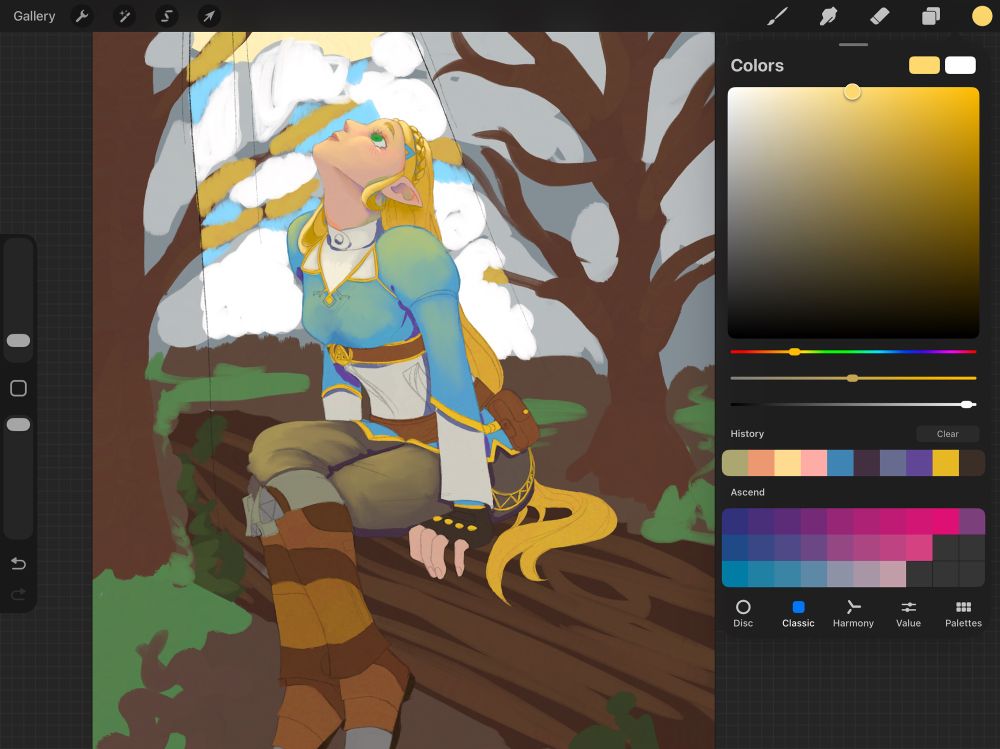The width and height of the screenshot is (1000, 749).
Task: Tap the square Modify button in sidebar
Action: [x=18, y=388]
